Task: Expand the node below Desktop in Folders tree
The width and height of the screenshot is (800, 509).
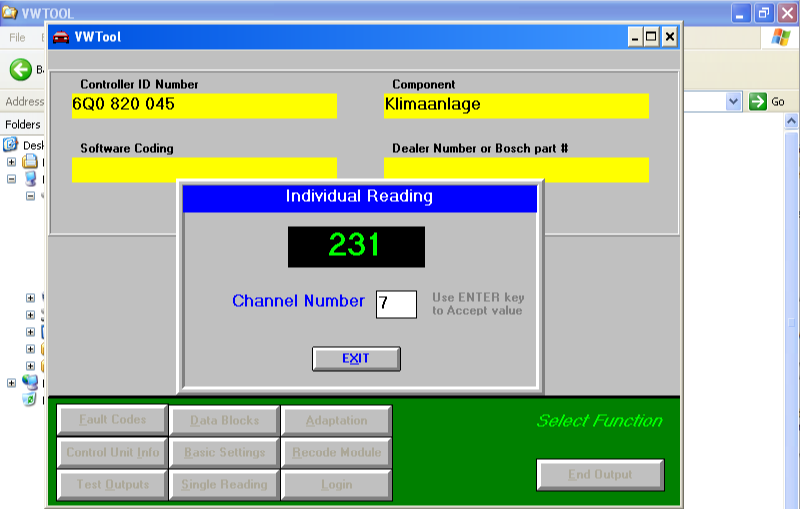Action: click(11, 162)
